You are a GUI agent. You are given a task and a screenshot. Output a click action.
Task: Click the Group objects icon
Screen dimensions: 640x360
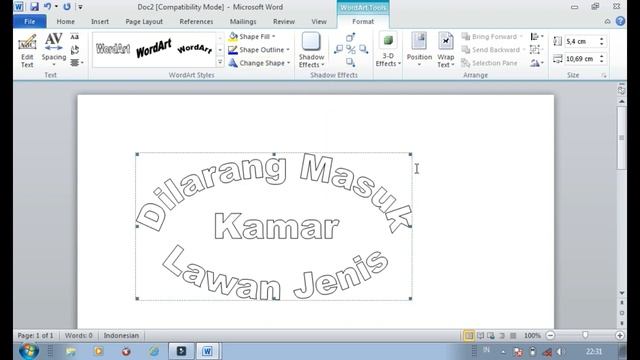click(535, 50)
